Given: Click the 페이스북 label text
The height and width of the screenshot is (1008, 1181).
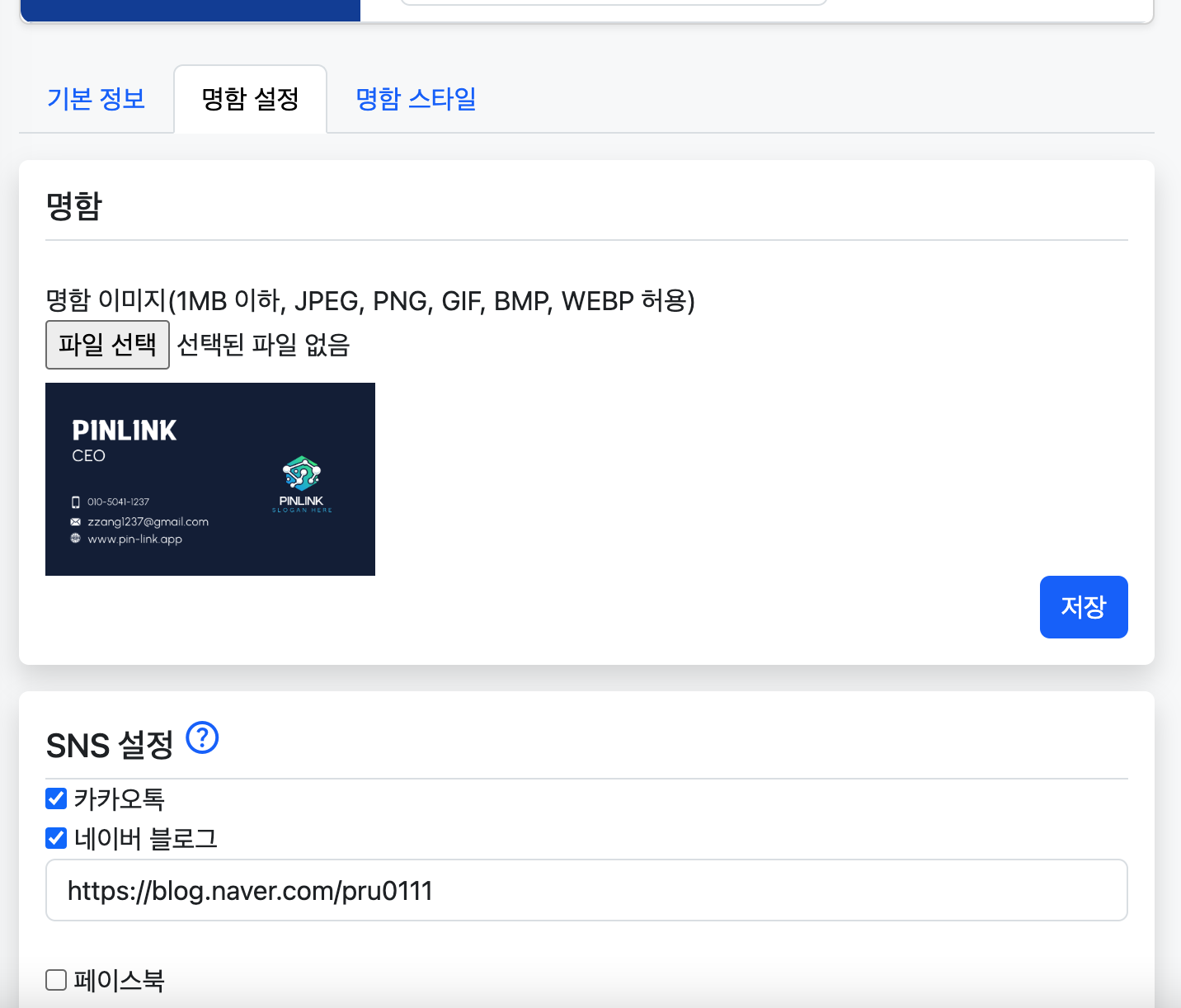Looking at the screenshot, I should click(x=120, y=980).
